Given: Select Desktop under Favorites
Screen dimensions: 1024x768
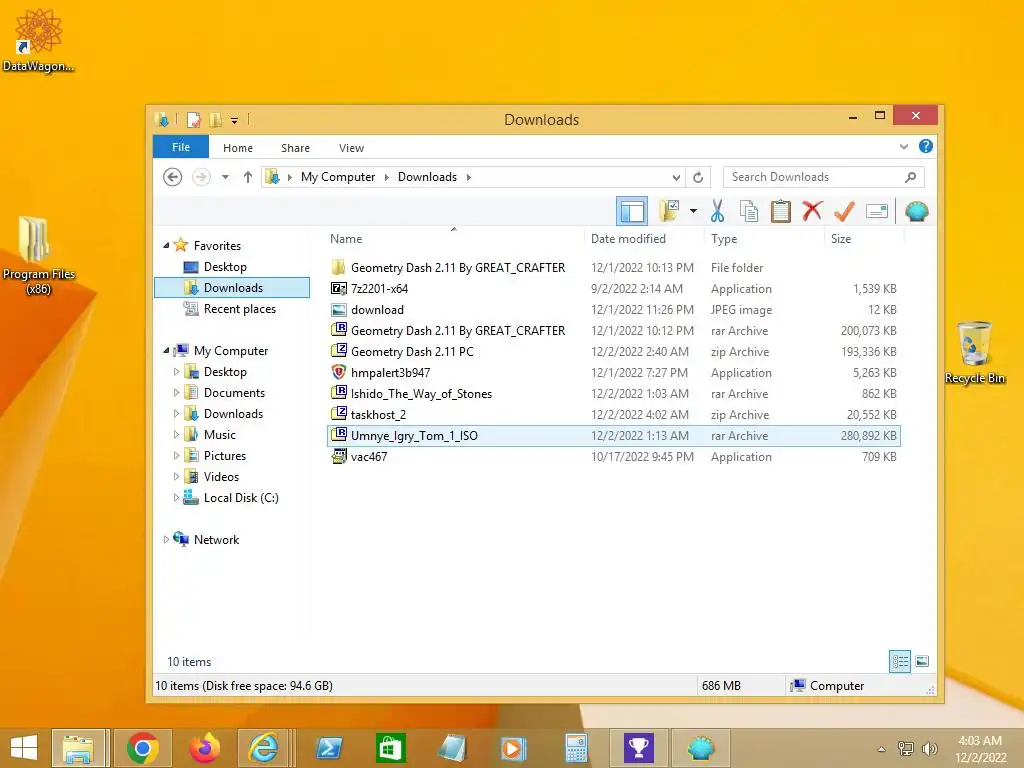Looking at the screenshot, I should pyautogui.click(x=225, y=266).
